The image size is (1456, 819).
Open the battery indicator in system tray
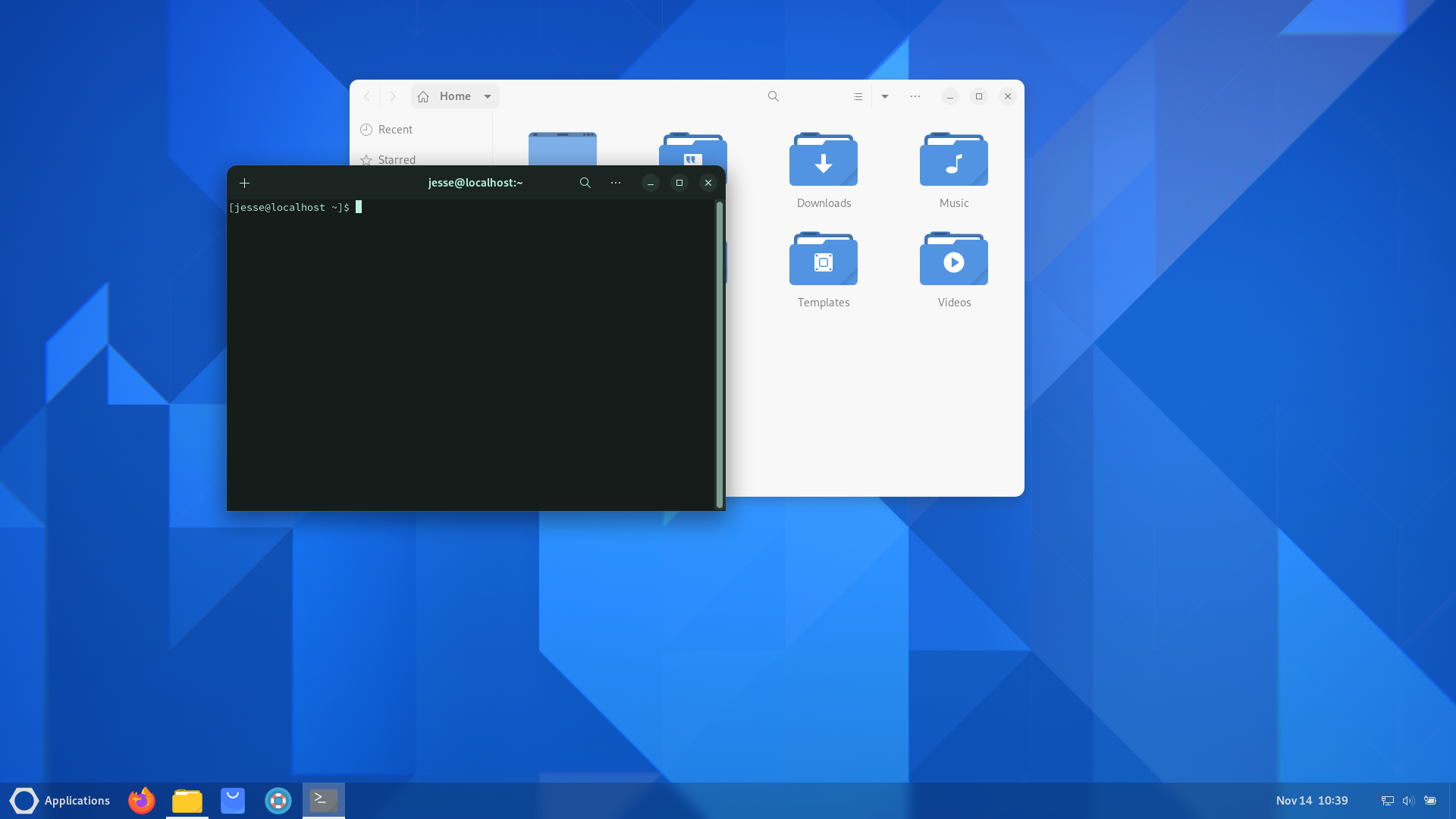[1430, 801]
